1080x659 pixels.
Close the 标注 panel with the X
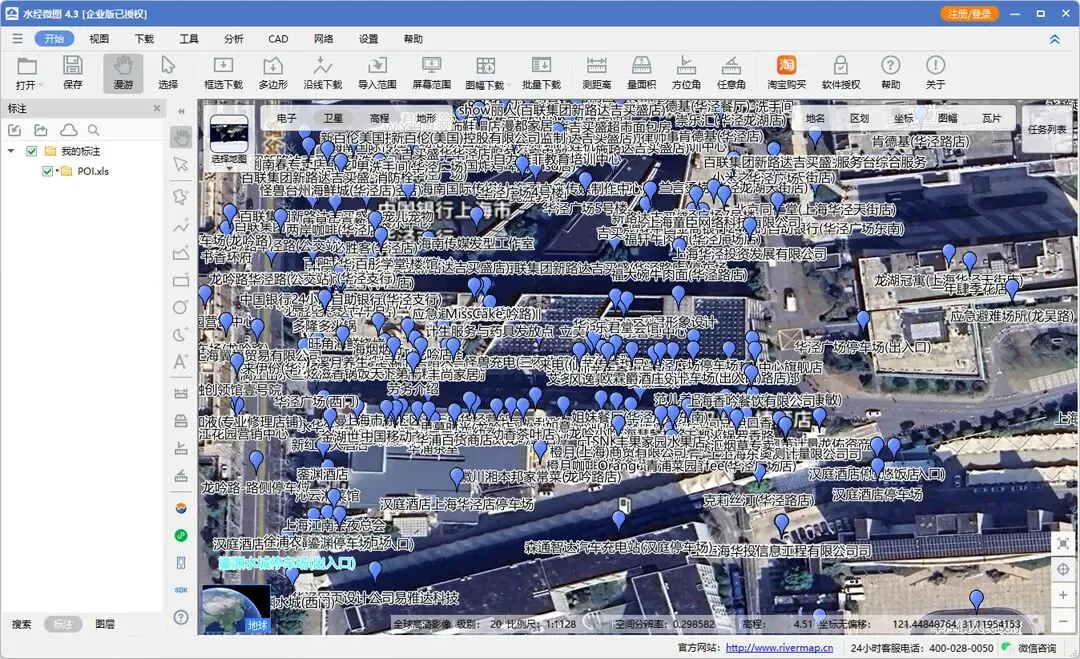(x=156, y=108)
